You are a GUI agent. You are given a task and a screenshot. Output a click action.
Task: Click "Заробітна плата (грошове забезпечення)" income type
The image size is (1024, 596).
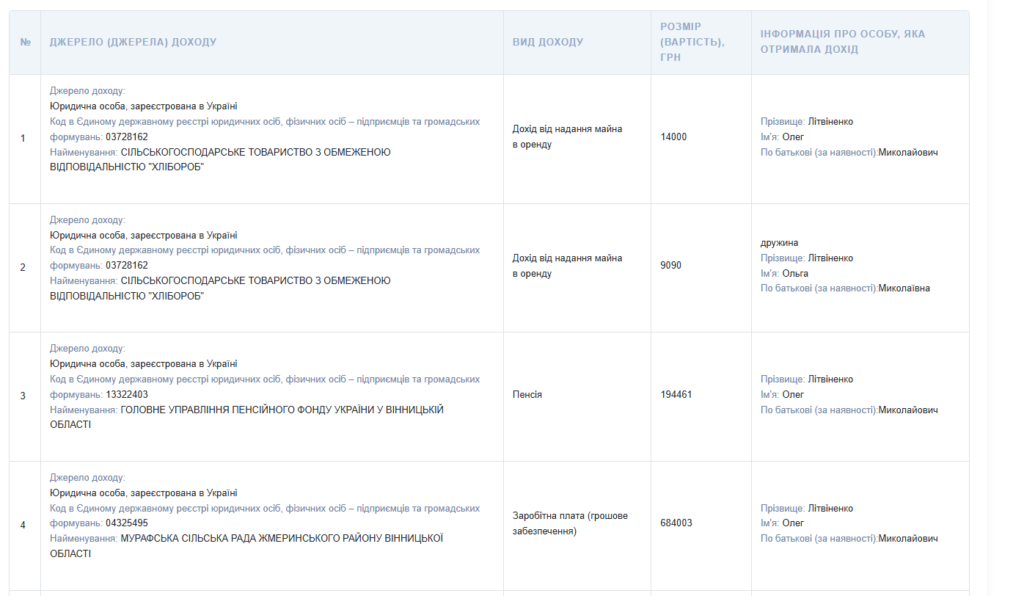[569, 523]
